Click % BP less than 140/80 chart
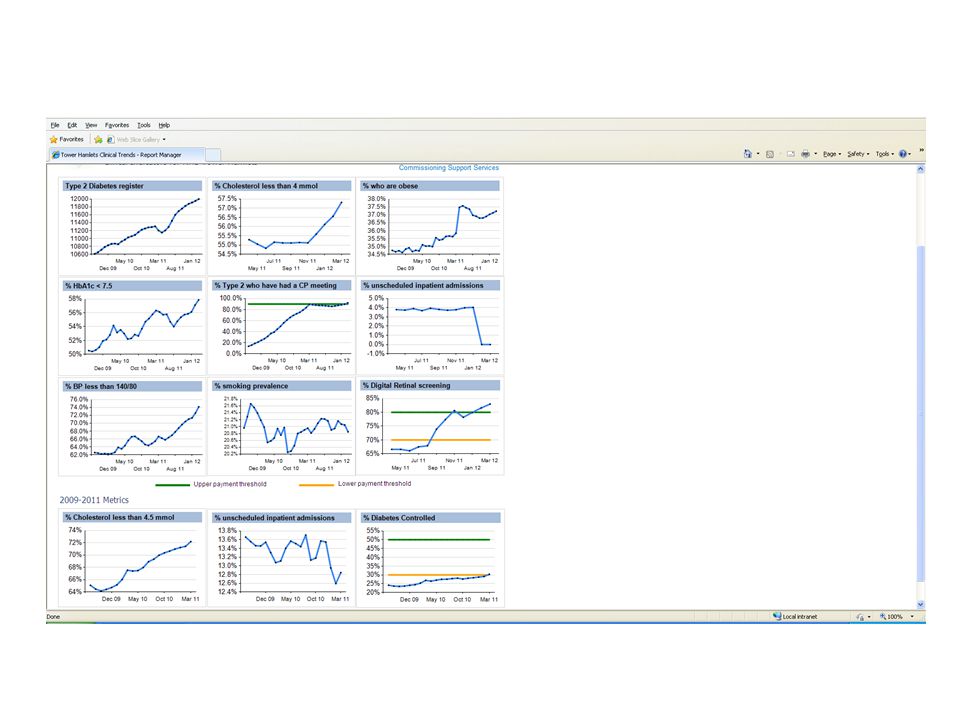The image size is (960, 720). [132, 427]
